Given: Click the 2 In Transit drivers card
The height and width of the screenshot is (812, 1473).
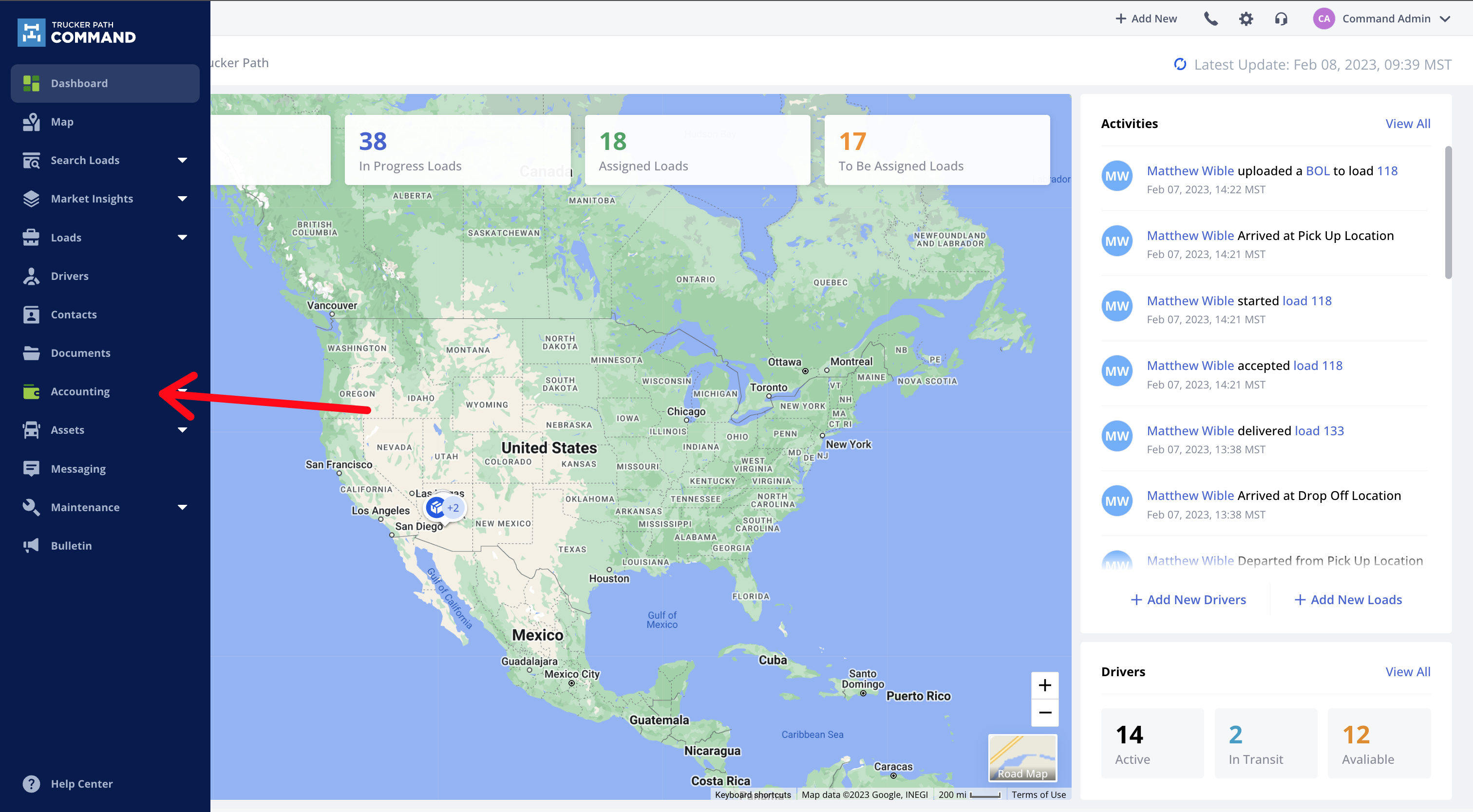Looking at the screenshot, I should 1266,743.
